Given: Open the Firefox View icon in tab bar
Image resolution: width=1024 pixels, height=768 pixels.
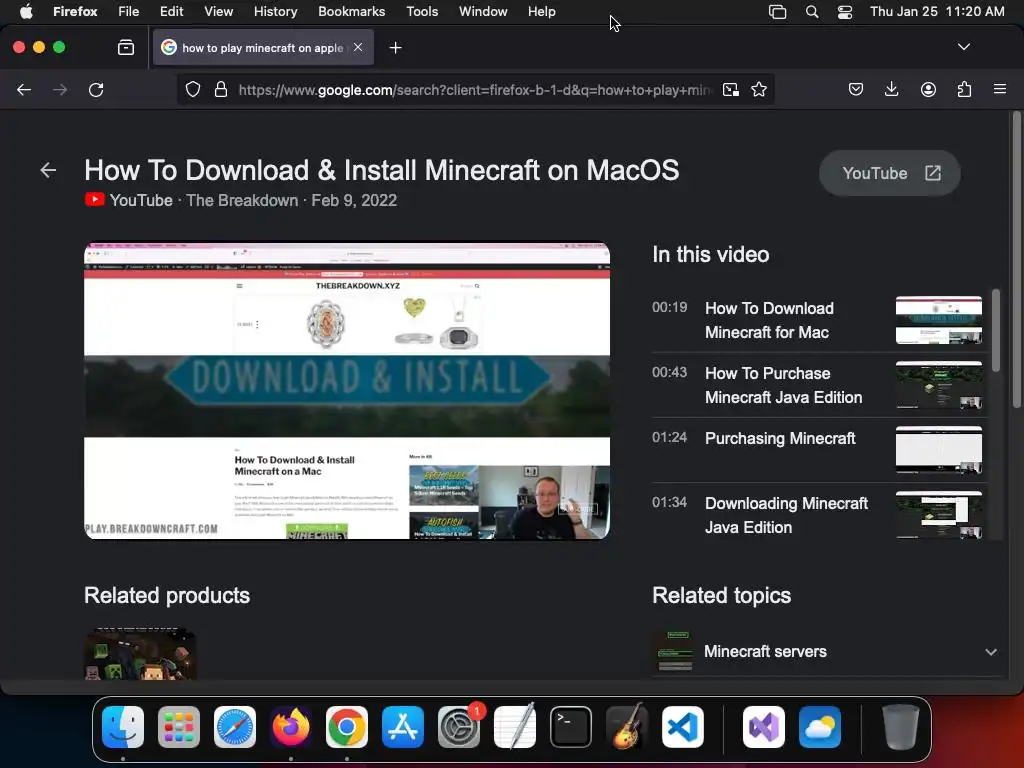Looking at the screenshot, I should [x=126, y=47].
